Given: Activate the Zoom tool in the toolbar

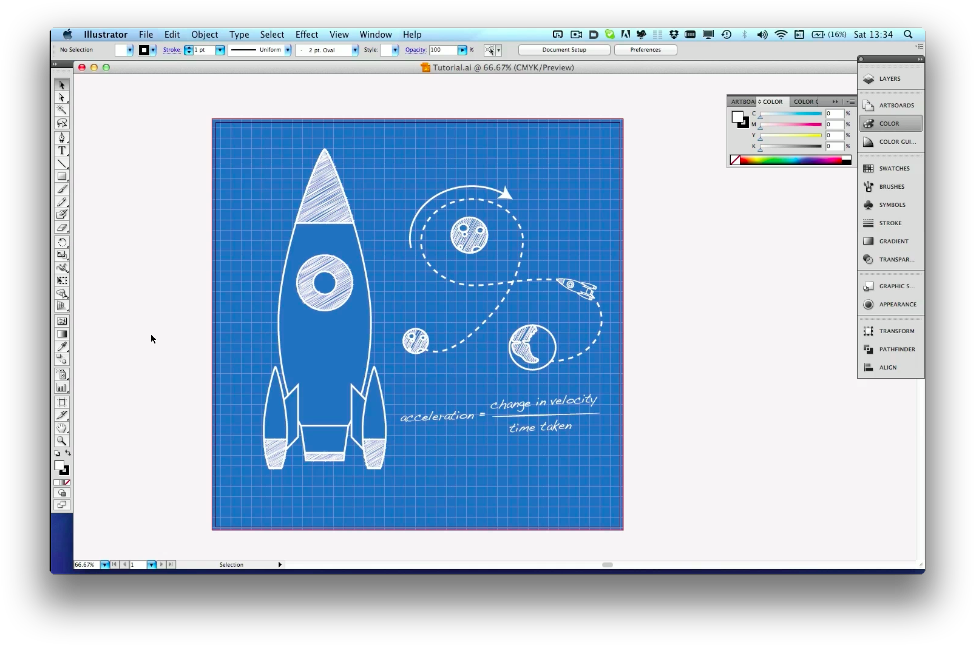Looking at the screenshot, I should 61,438.
